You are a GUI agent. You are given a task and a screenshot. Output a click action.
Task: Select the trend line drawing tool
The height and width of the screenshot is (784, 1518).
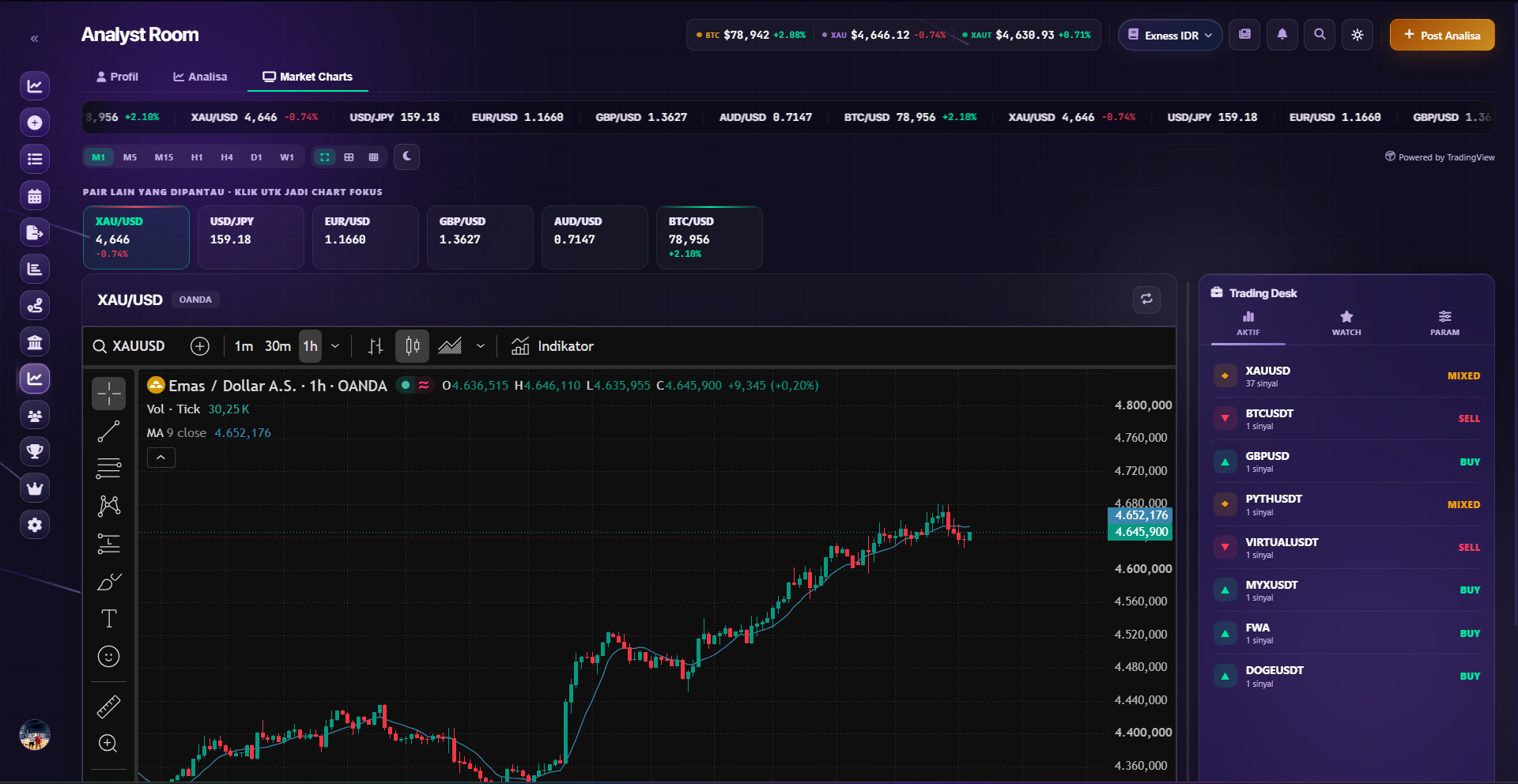click(x=109, y=432)
